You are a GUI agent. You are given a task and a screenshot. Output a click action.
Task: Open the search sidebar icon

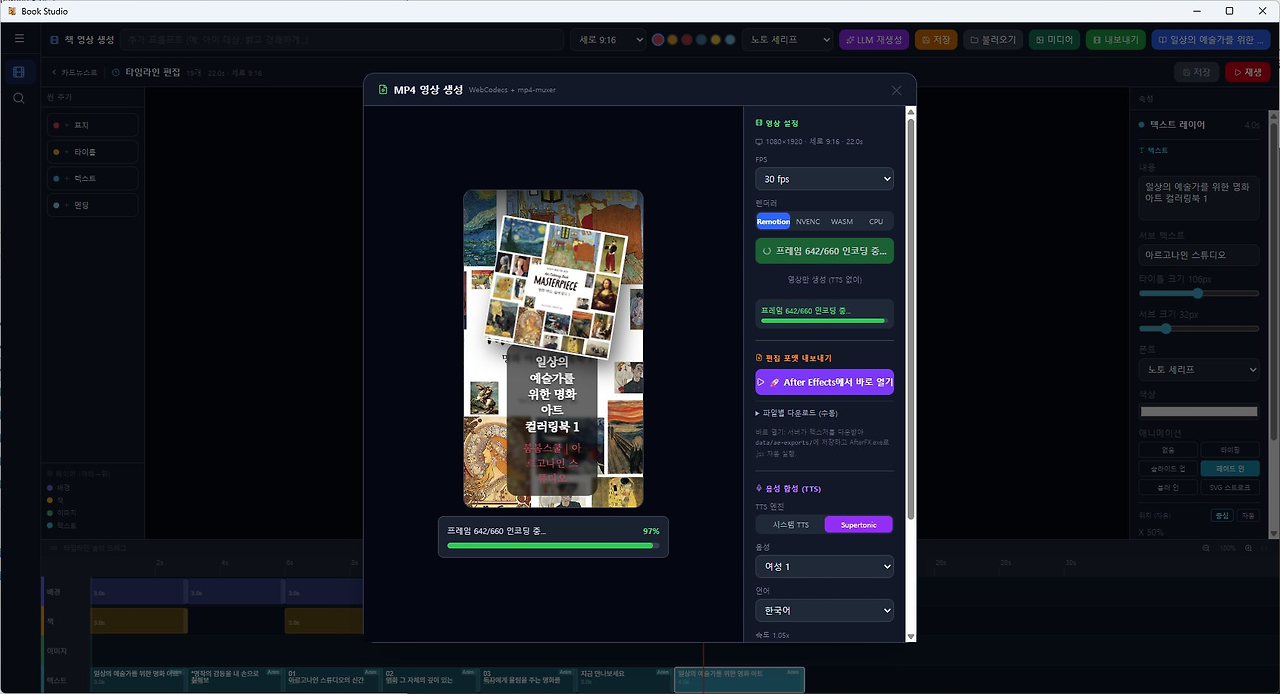19,98
